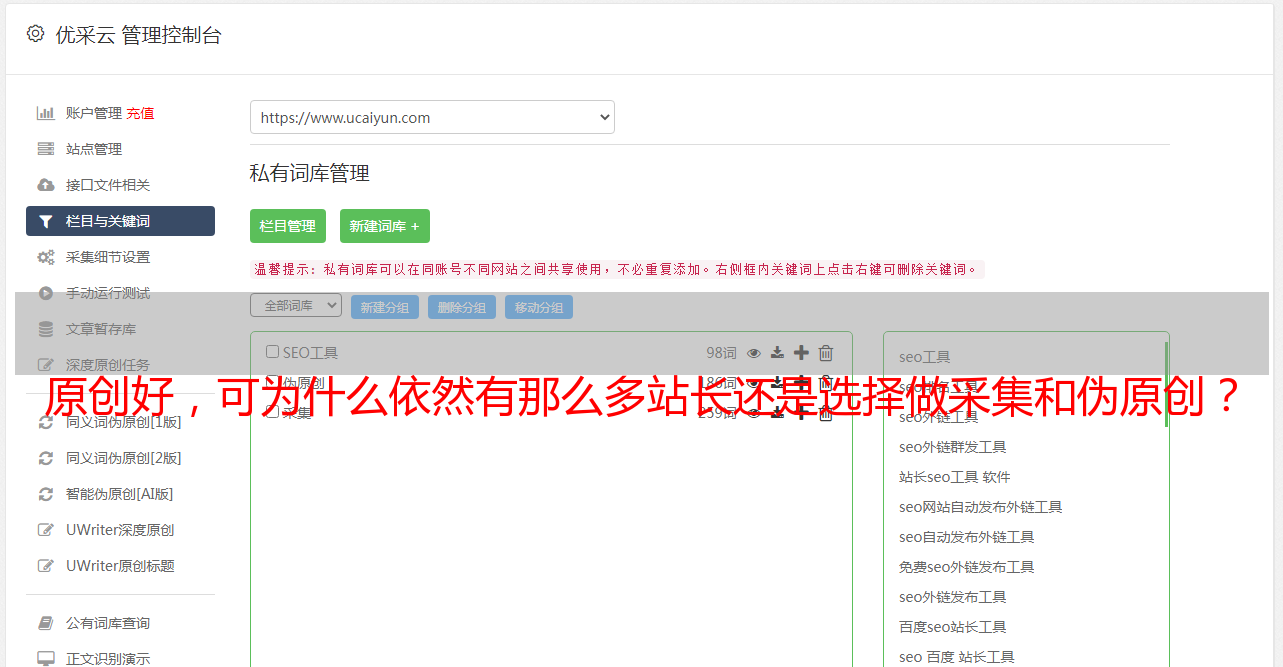
Task: Select keyword 百度seo站长工具
Action: (953, 627)
